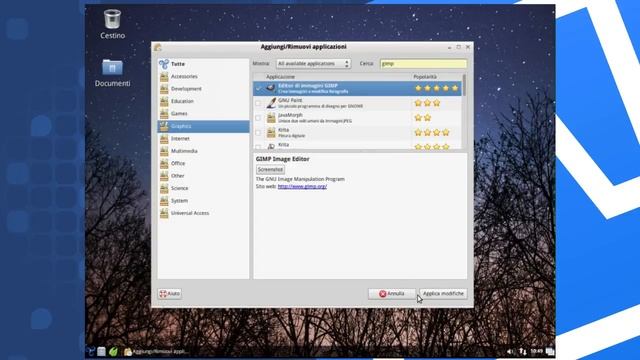Select the Other category
This screenshot has width=640, height=360.
pyautogui.click(x=204, y=176)
